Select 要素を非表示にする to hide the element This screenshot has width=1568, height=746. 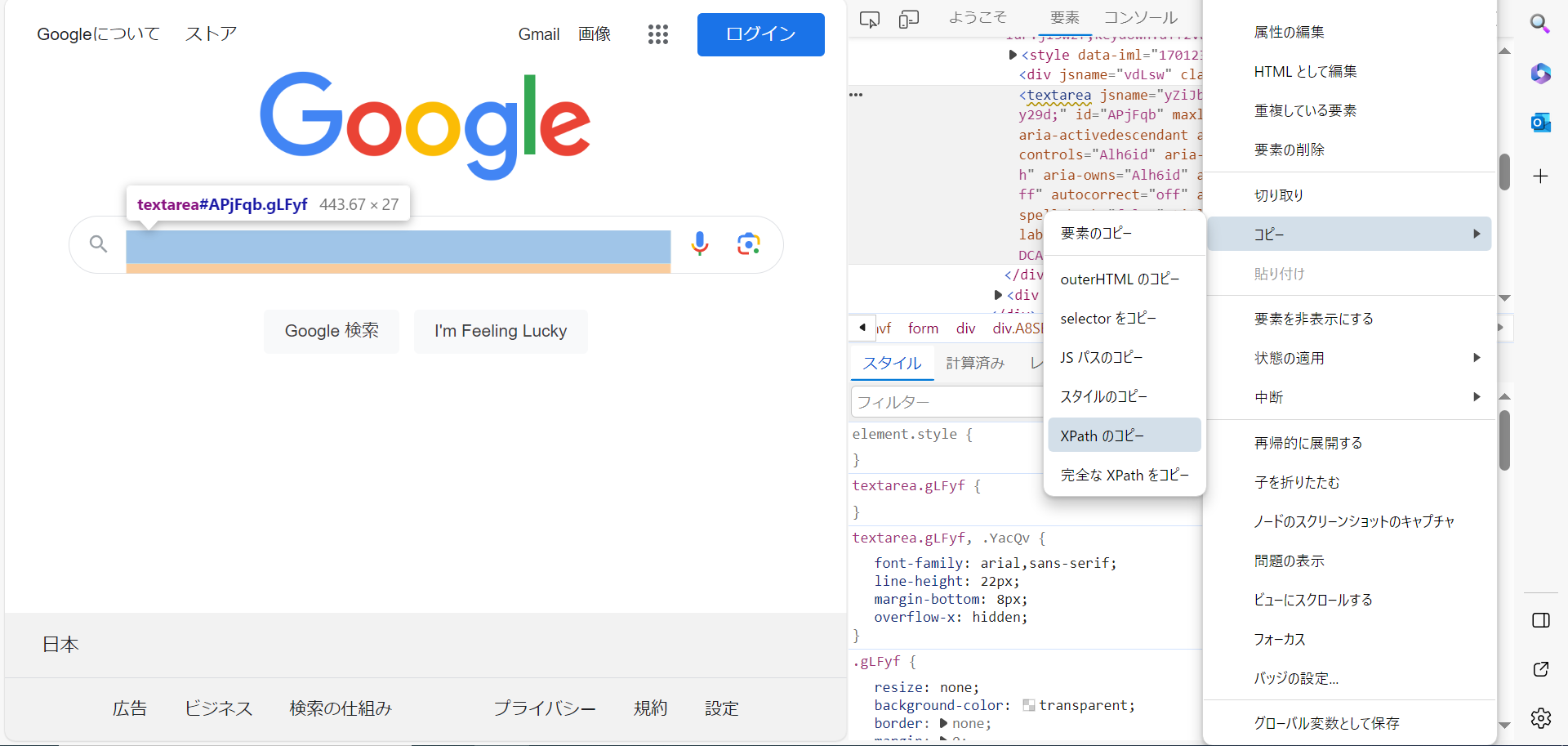click(x=1312, y=319)
